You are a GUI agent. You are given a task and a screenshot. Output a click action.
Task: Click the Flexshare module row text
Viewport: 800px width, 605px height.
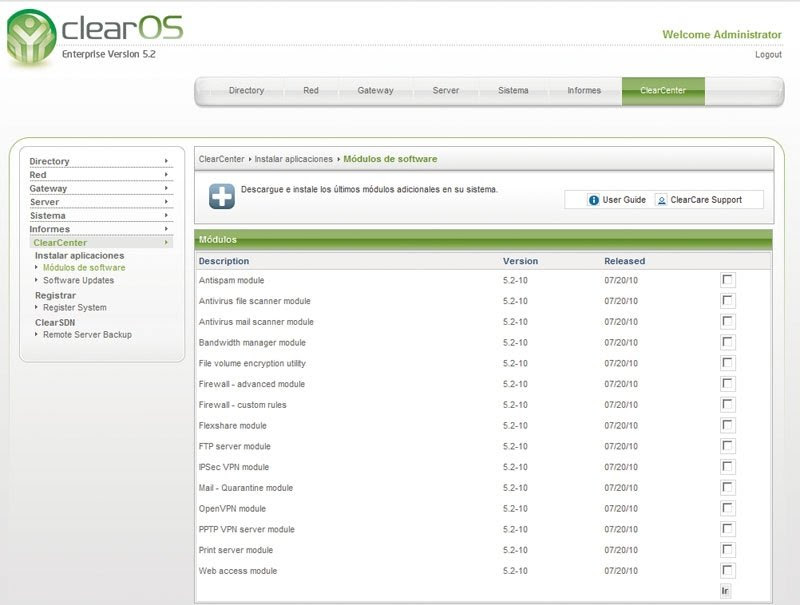[x=233, y=425]
